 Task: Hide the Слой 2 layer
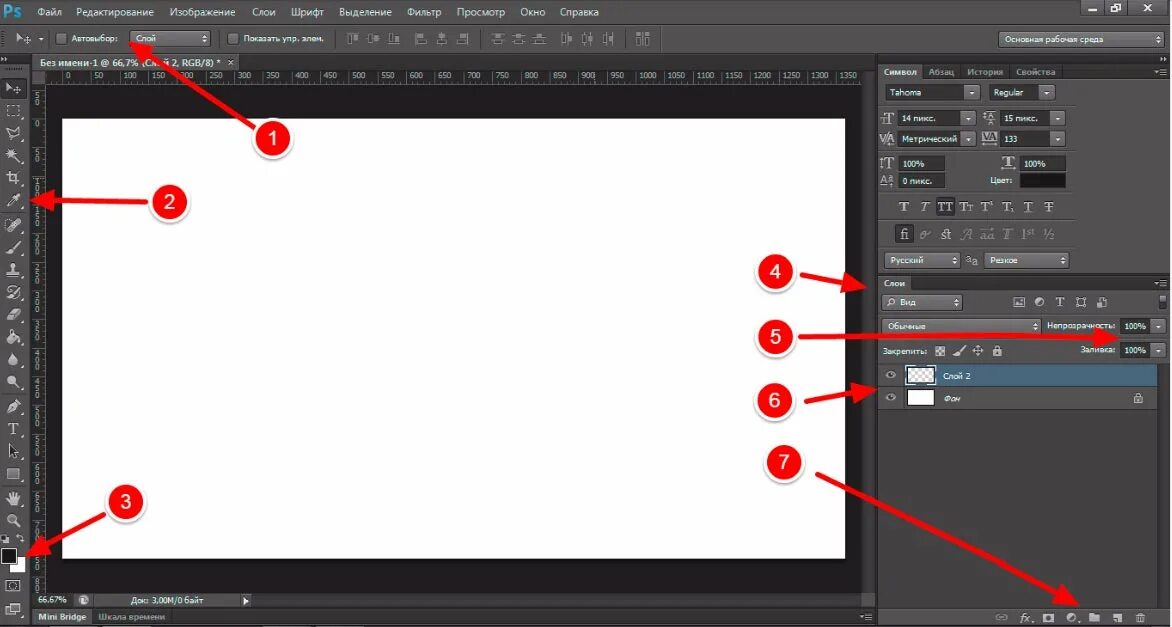click(890, 375)
